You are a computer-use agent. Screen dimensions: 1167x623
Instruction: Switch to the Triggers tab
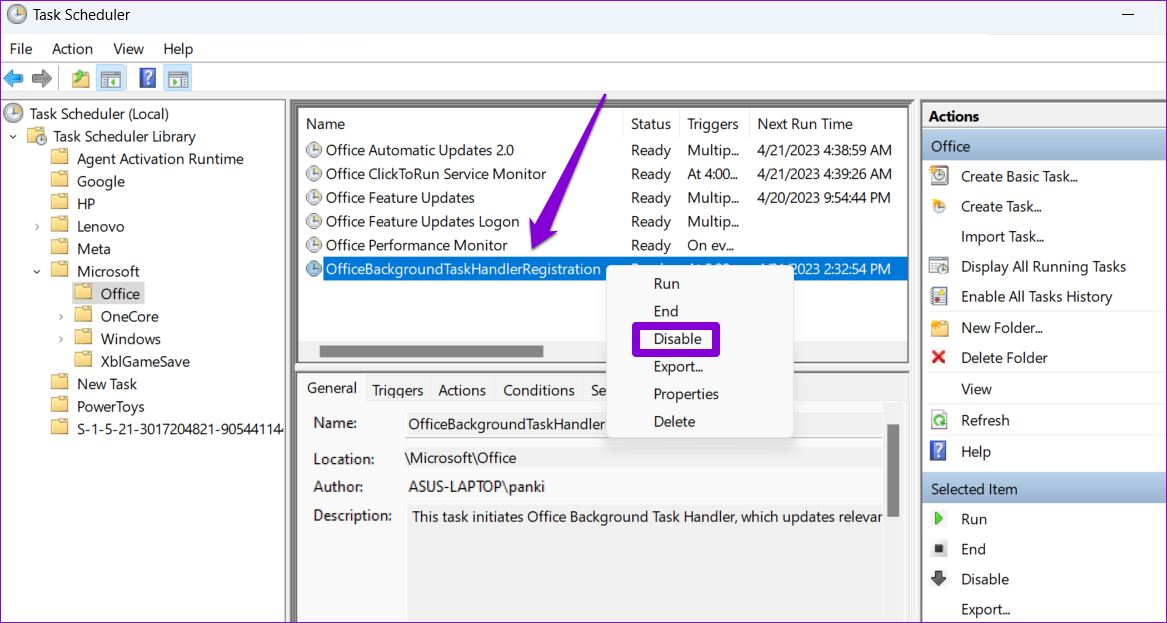click(396, 389)
